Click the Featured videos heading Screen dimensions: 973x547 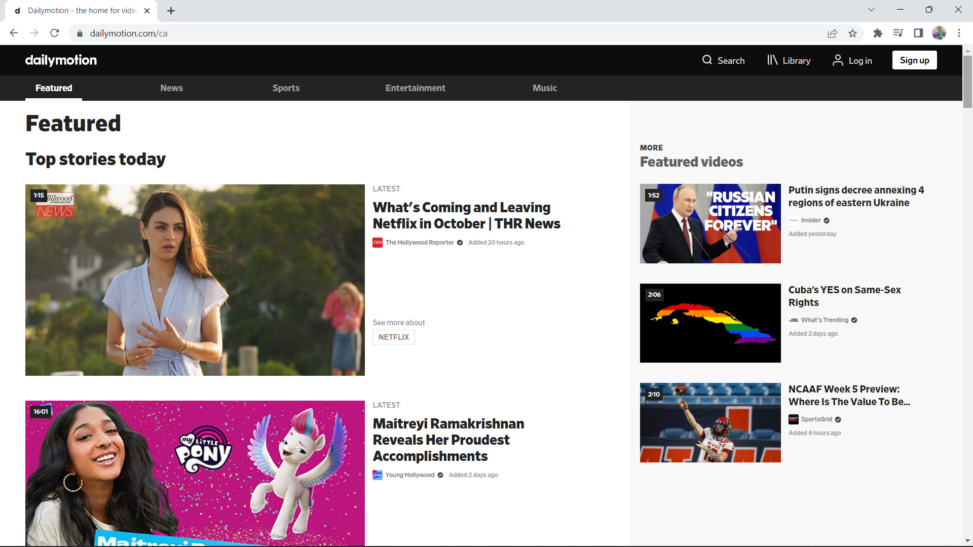(x=691, y=162)
